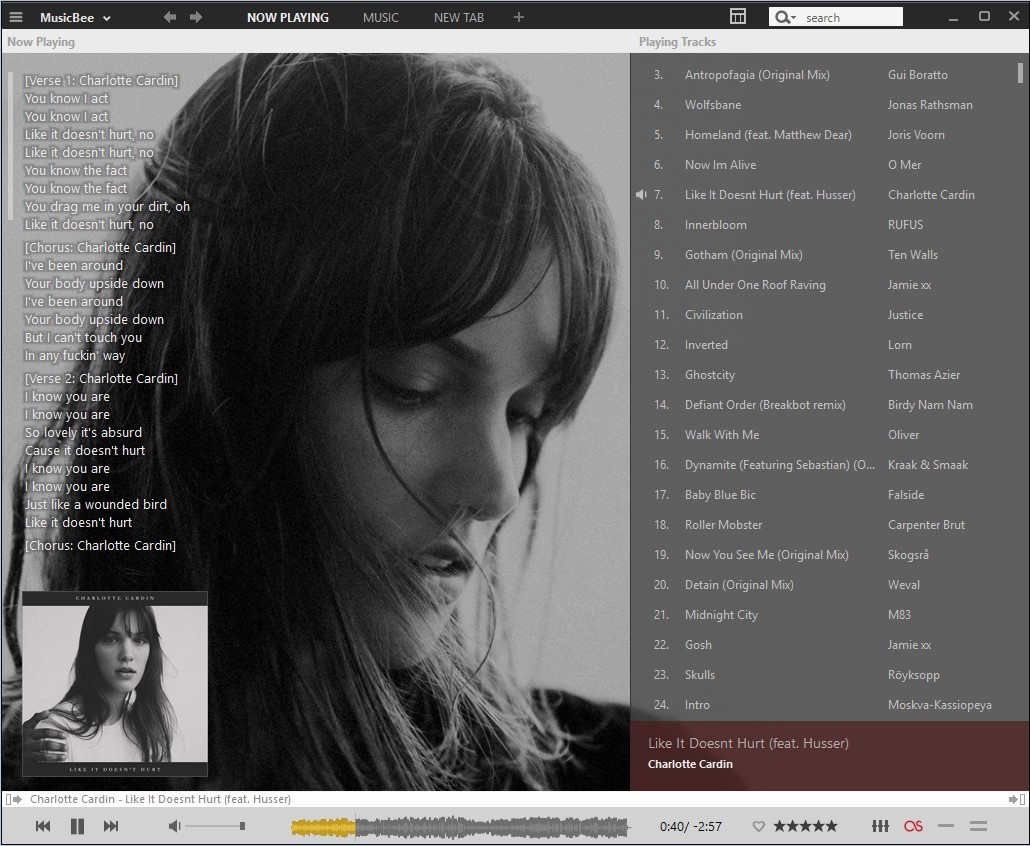This screenshot has width=1030, height=846.
Task: Go back to the previous track
Action: [43, 826]
